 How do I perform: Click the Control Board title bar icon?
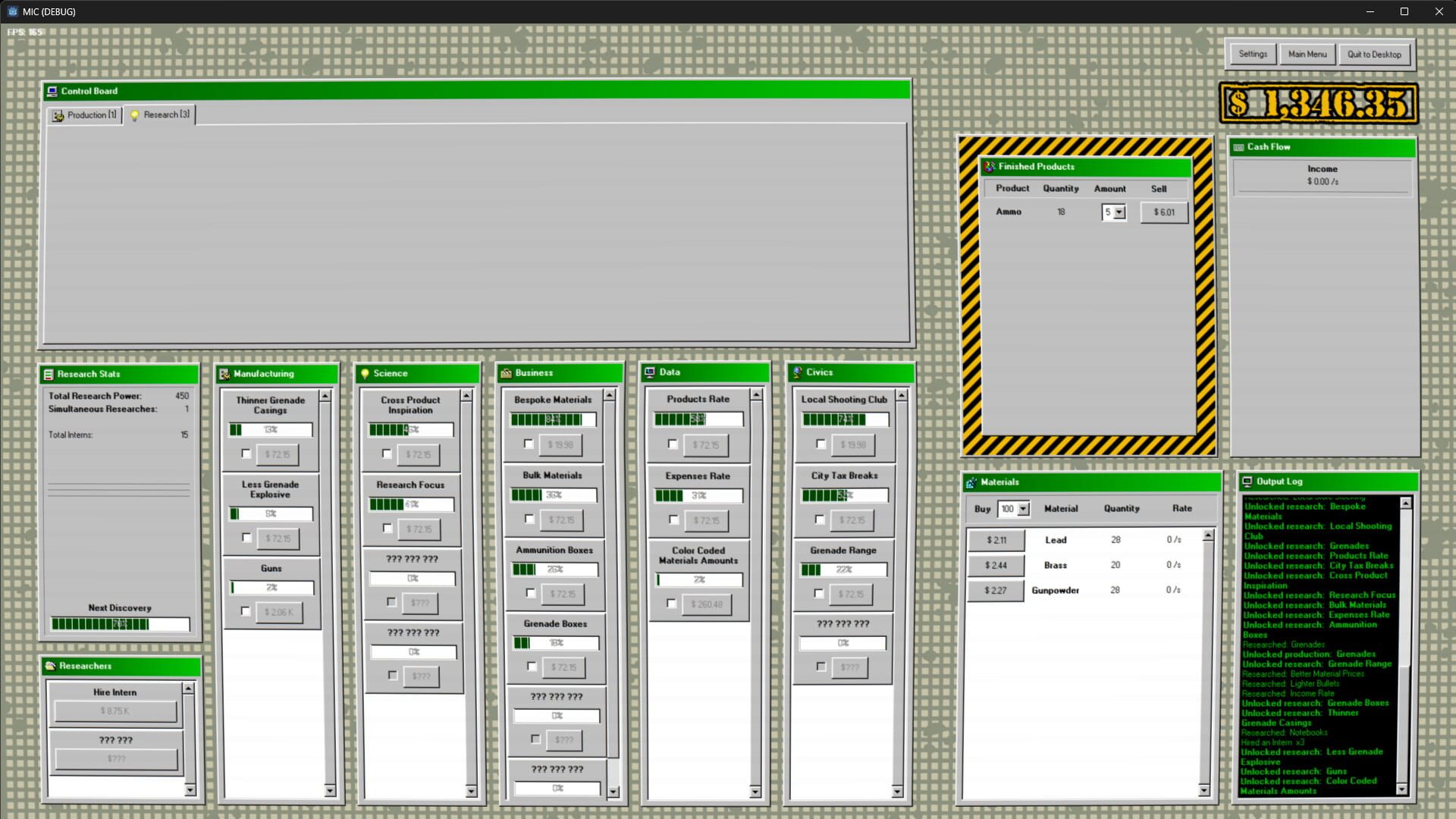point(52,91)
